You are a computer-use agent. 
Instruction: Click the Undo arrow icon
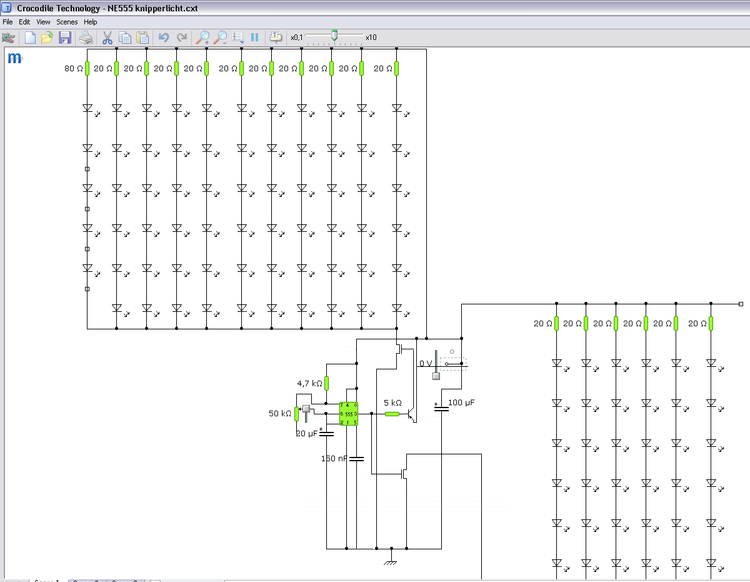(164, 38)
